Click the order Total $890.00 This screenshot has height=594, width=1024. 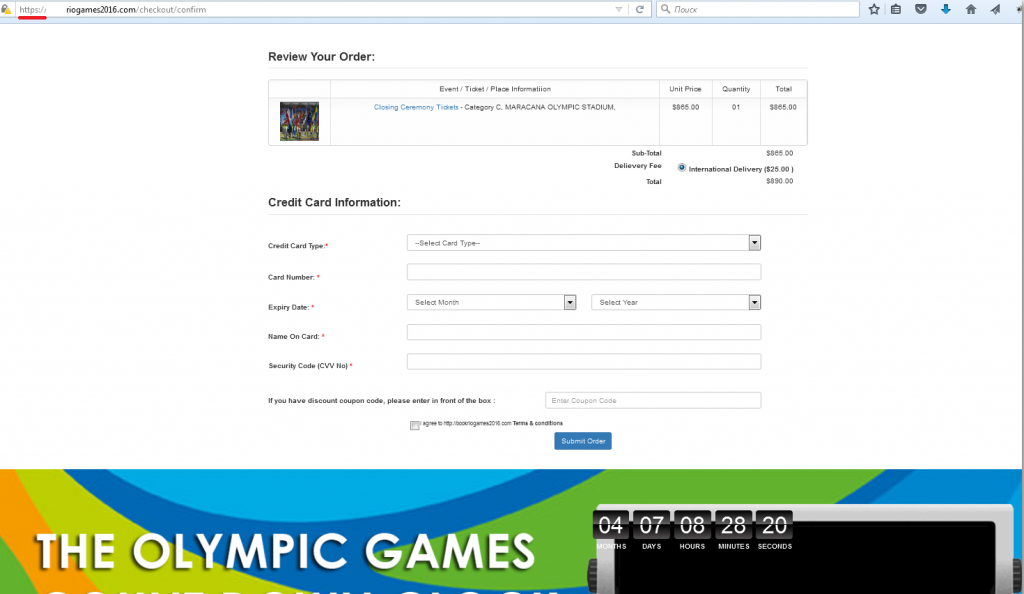[x=780, y=181]
